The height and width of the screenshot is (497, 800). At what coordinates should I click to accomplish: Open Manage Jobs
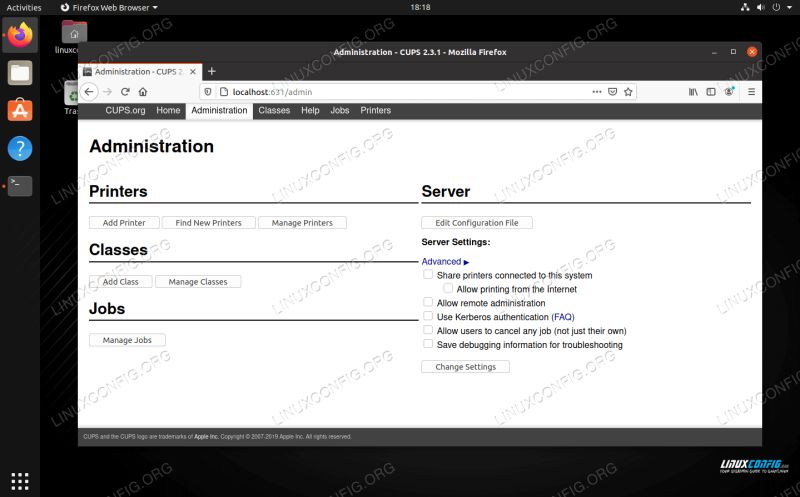point(127,340)
